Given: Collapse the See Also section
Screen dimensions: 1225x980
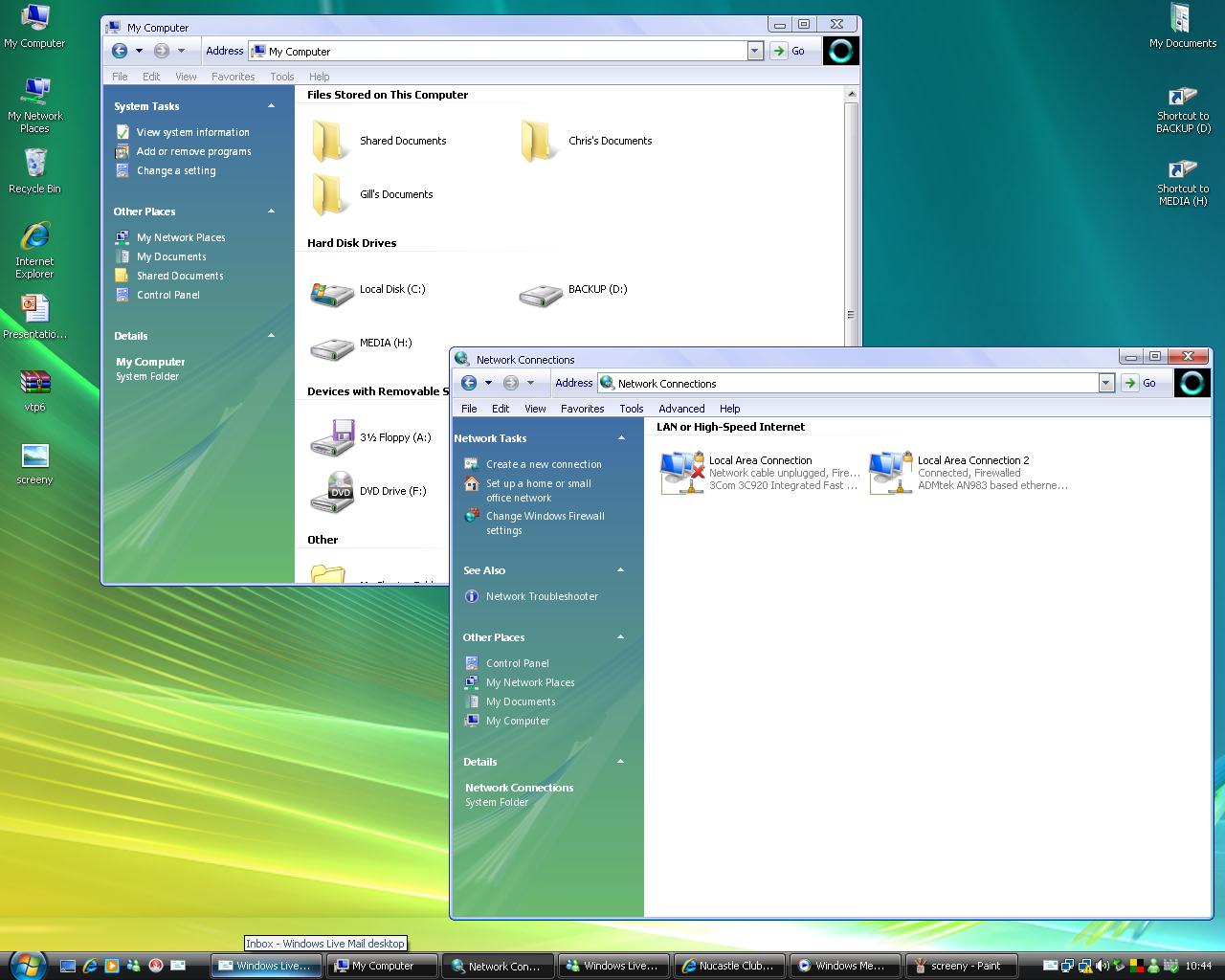Looking at the screenshot, I should (x=620, y=570).
